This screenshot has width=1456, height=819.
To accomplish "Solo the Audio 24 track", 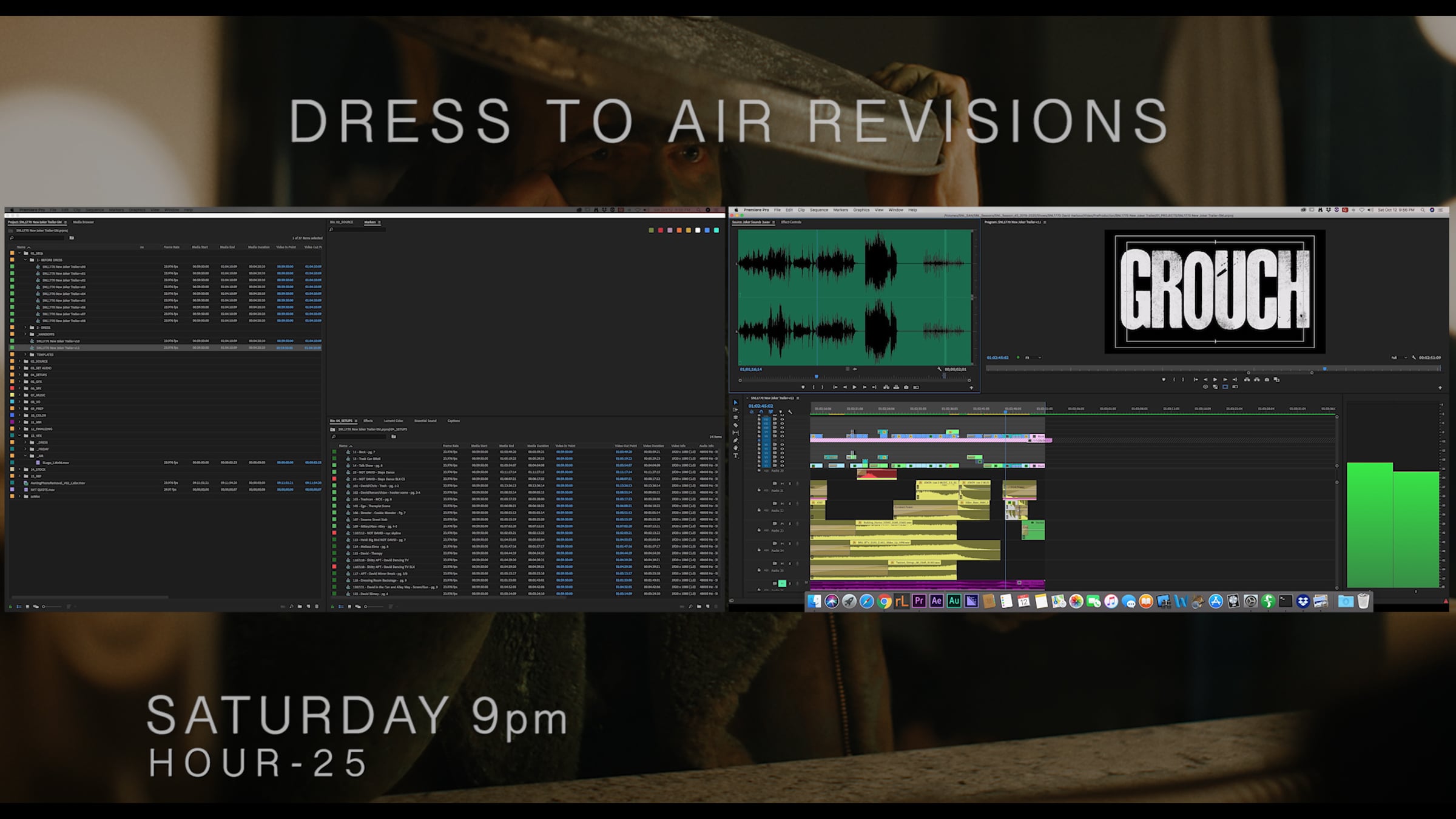I will (790, 544).
